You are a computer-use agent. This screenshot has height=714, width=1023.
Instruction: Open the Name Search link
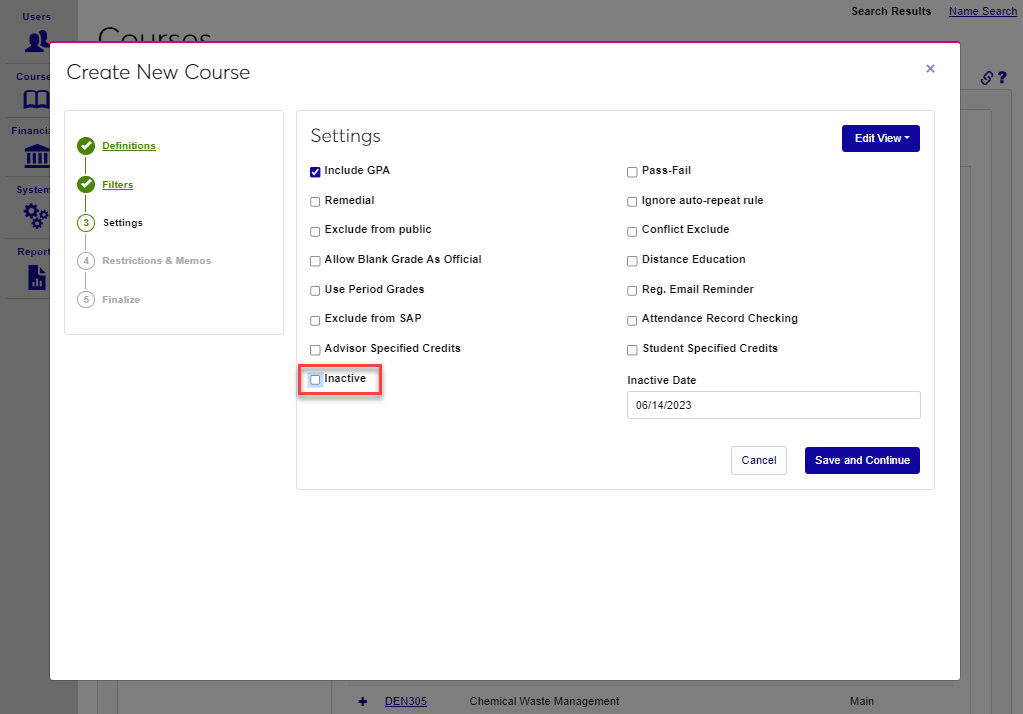click(x=982, y=11)
